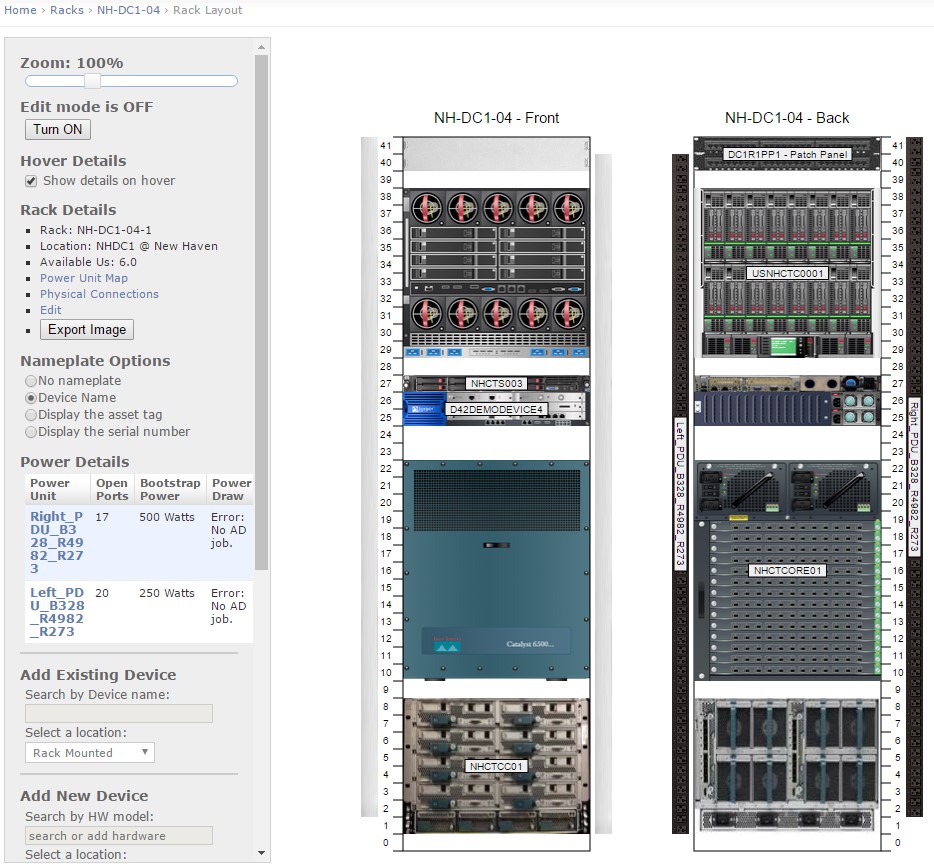Screen dimensions: 934x866
Task: Open the Power Unit Map link
Action: pyautogui.click(x=84, y=278)
